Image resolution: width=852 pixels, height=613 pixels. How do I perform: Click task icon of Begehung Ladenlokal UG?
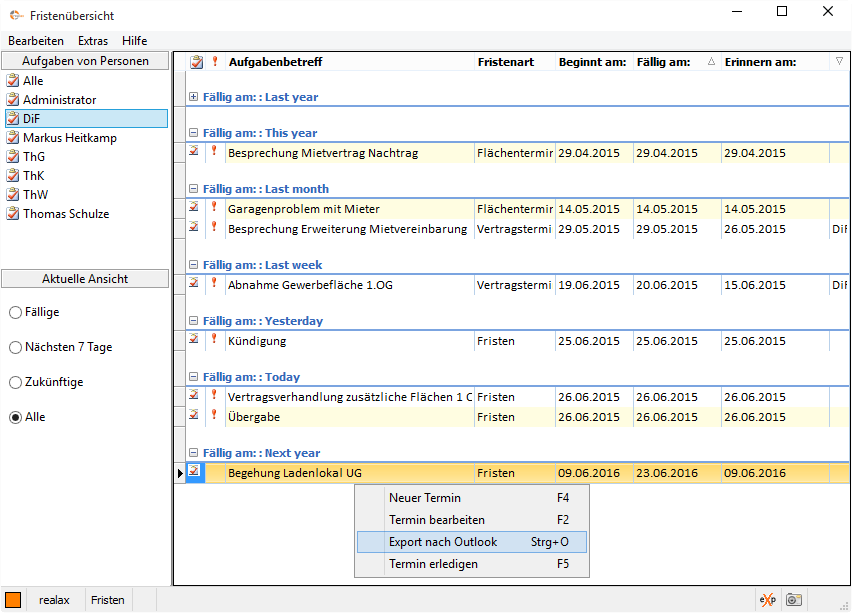pos(194,471)
